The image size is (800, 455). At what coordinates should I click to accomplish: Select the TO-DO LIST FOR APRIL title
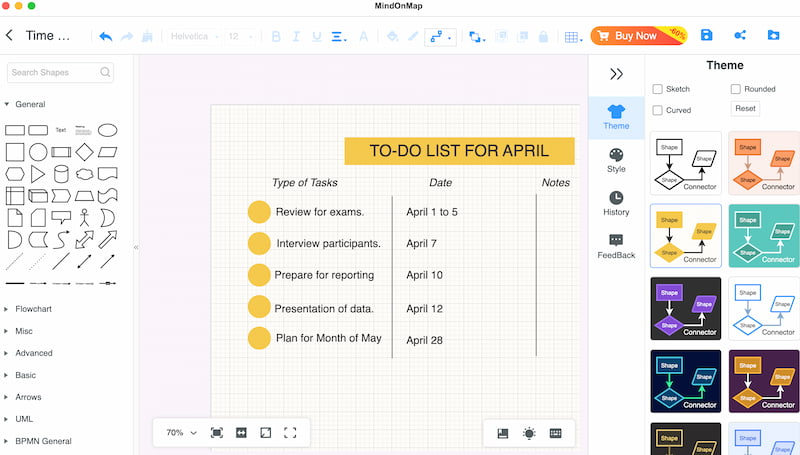[459, 151]
